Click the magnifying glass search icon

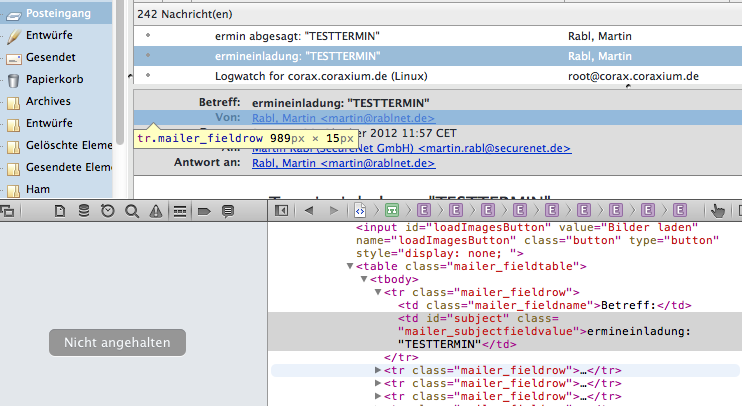coord(131,211)
